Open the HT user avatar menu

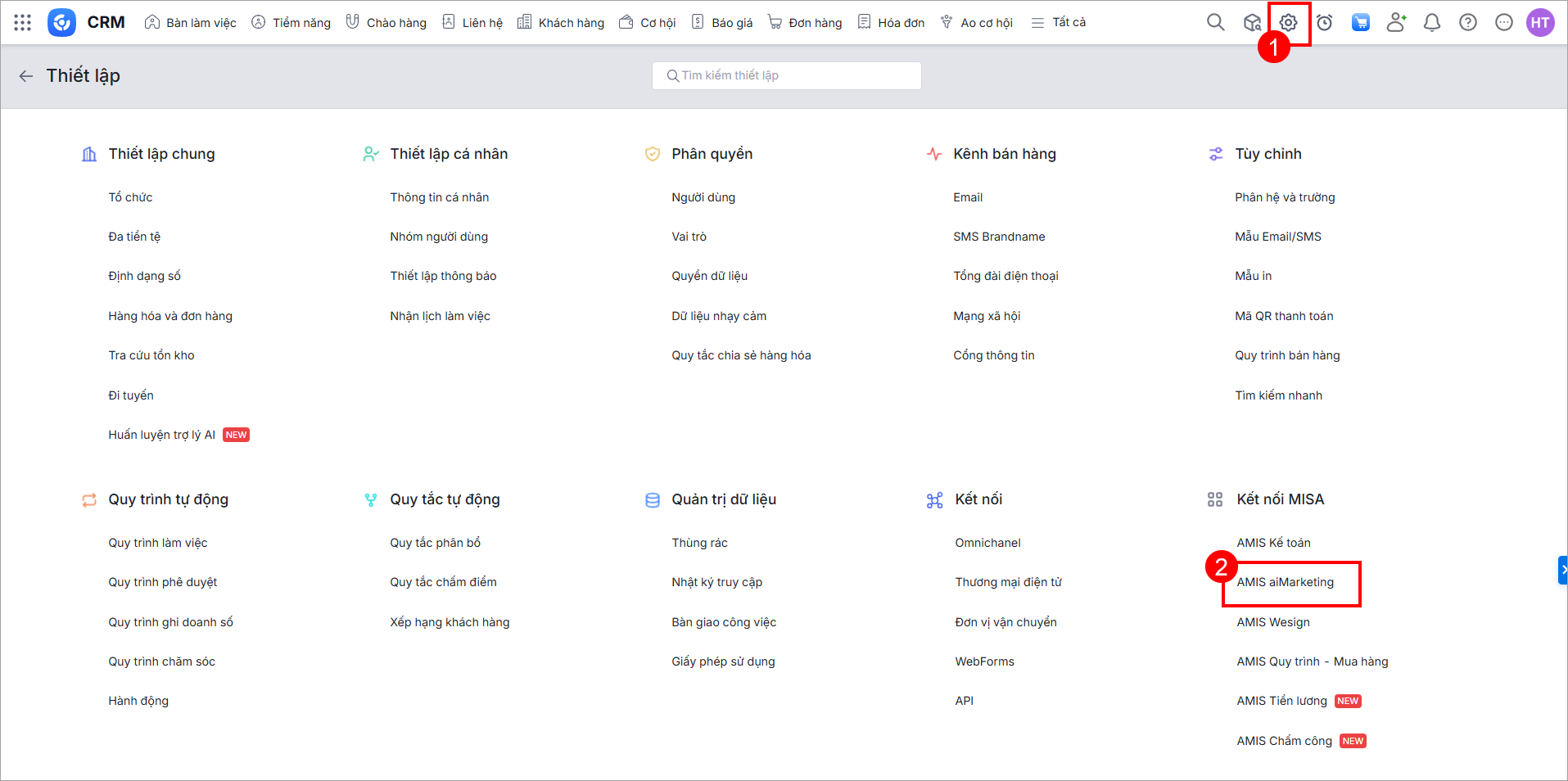1540,23
